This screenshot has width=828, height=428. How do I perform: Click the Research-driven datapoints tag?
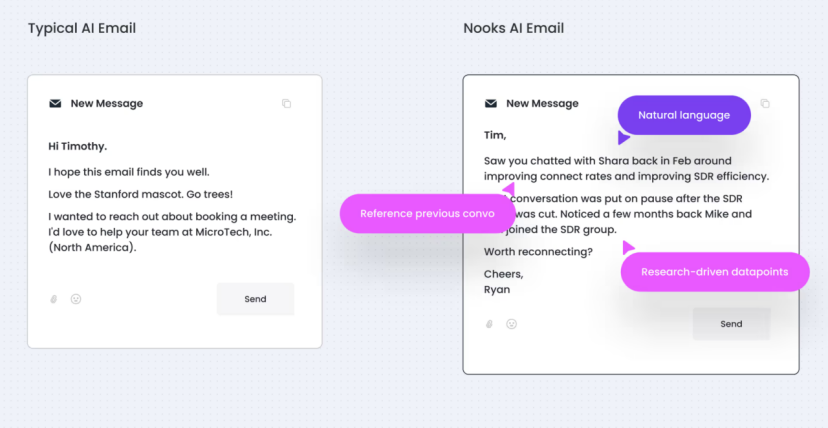click(714, 272)
